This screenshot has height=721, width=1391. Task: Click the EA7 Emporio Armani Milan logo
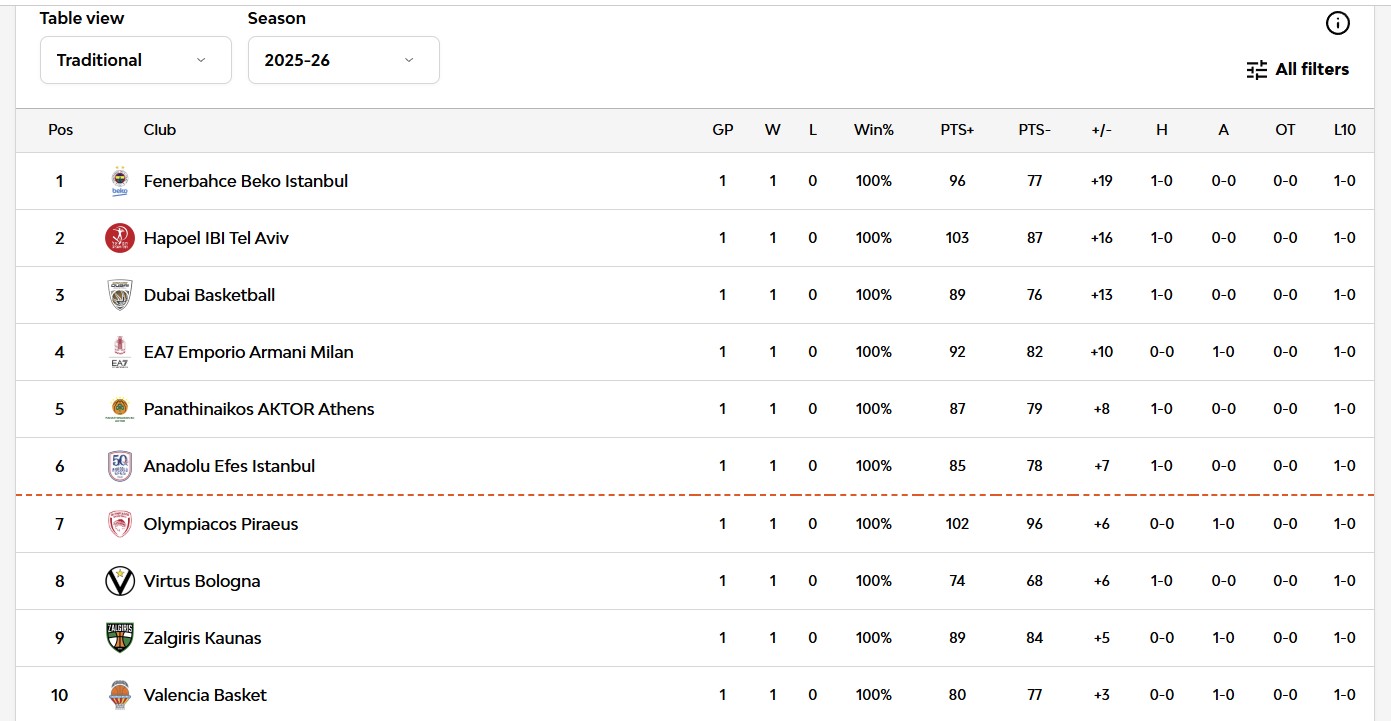120,352
